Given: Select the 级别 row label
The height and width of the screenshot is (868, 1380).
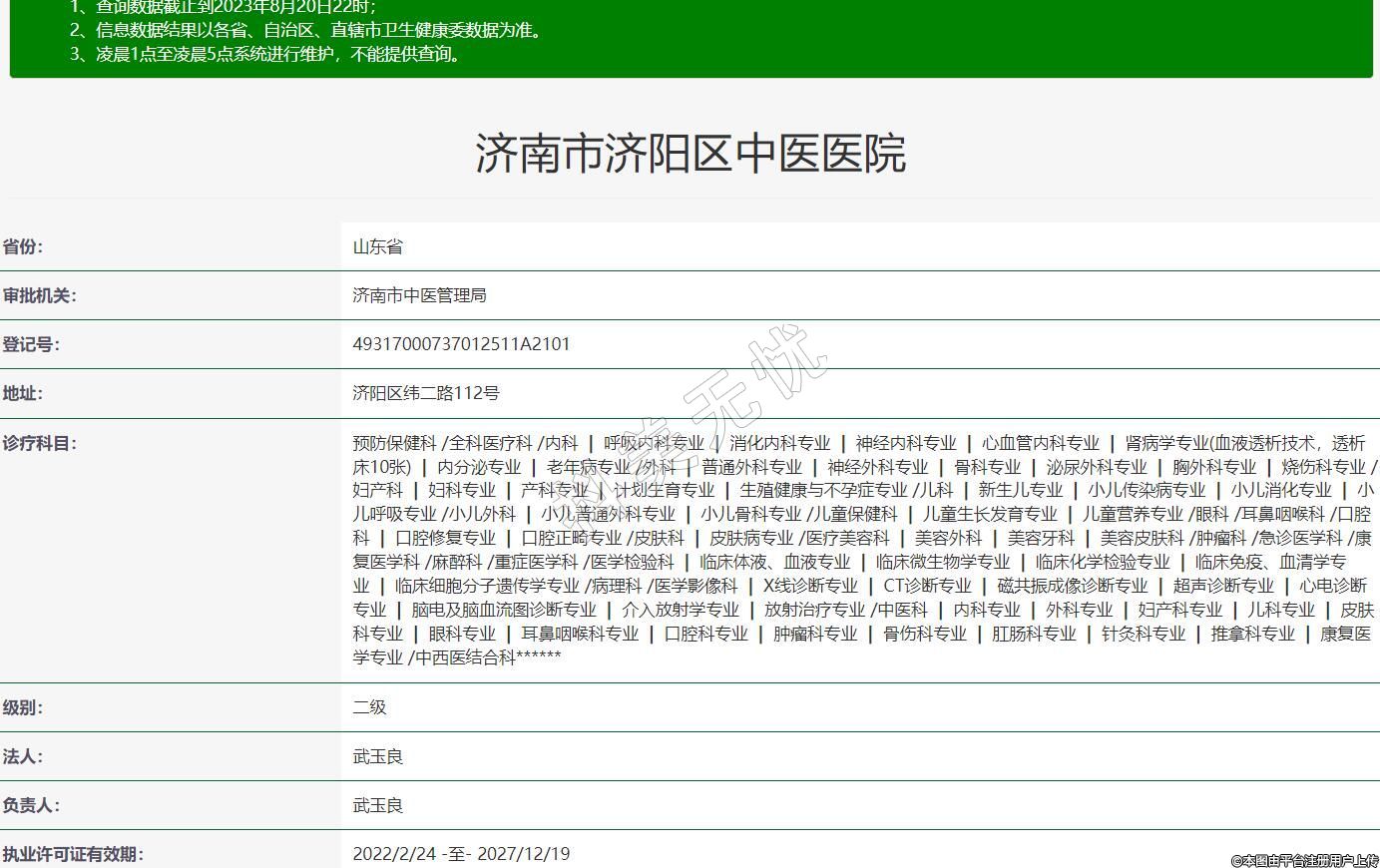Looking at the screenshot, I should point(23,708).
